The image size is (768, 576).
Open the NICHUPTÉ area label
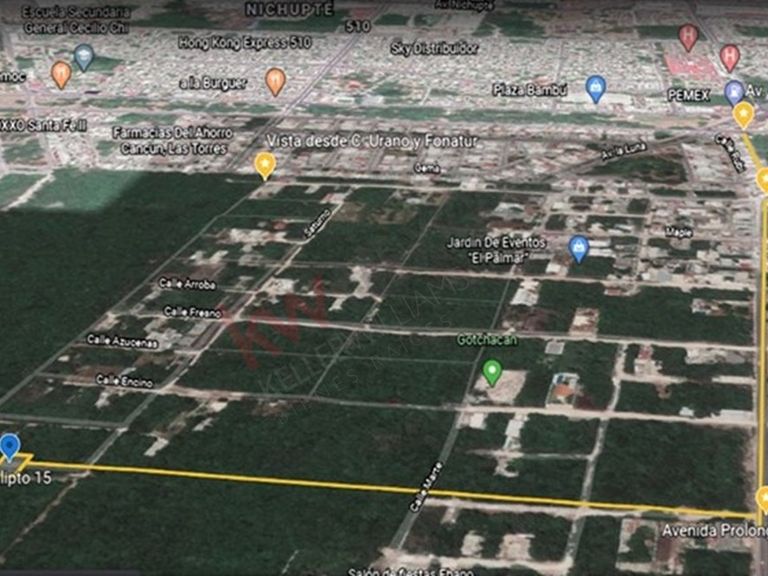(x=289, y=9)
